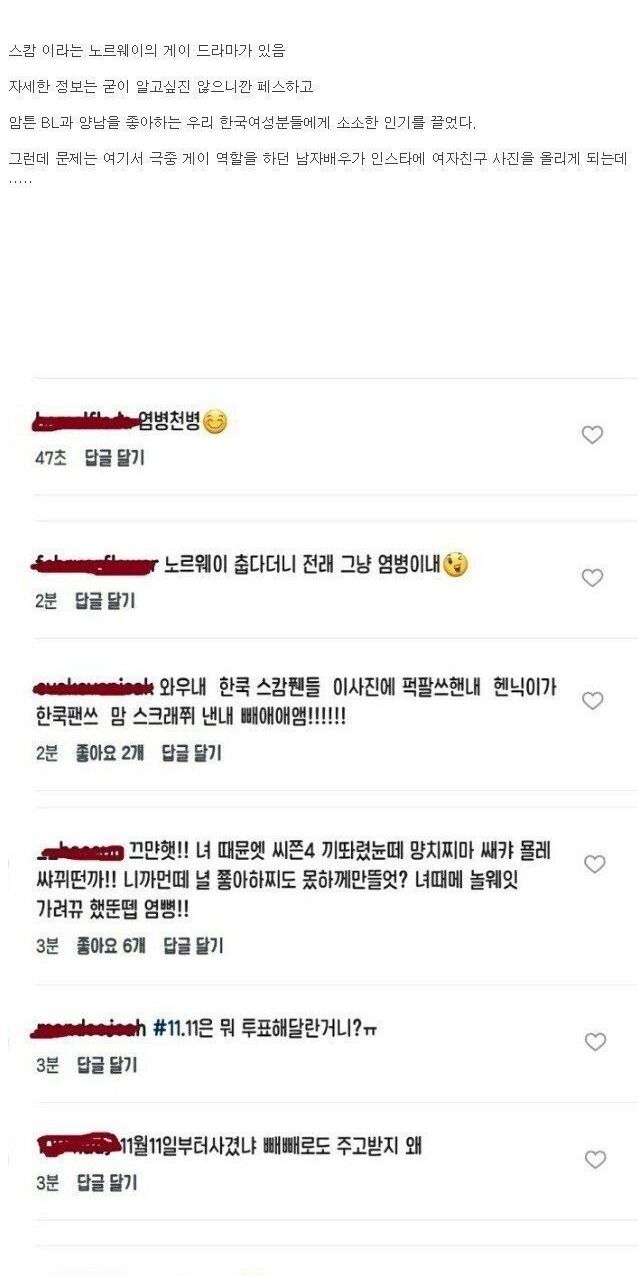Like the 한국 스캄팬들 comment heart
The width and height of the screenshot is (638, 1276).
point(593,701)
